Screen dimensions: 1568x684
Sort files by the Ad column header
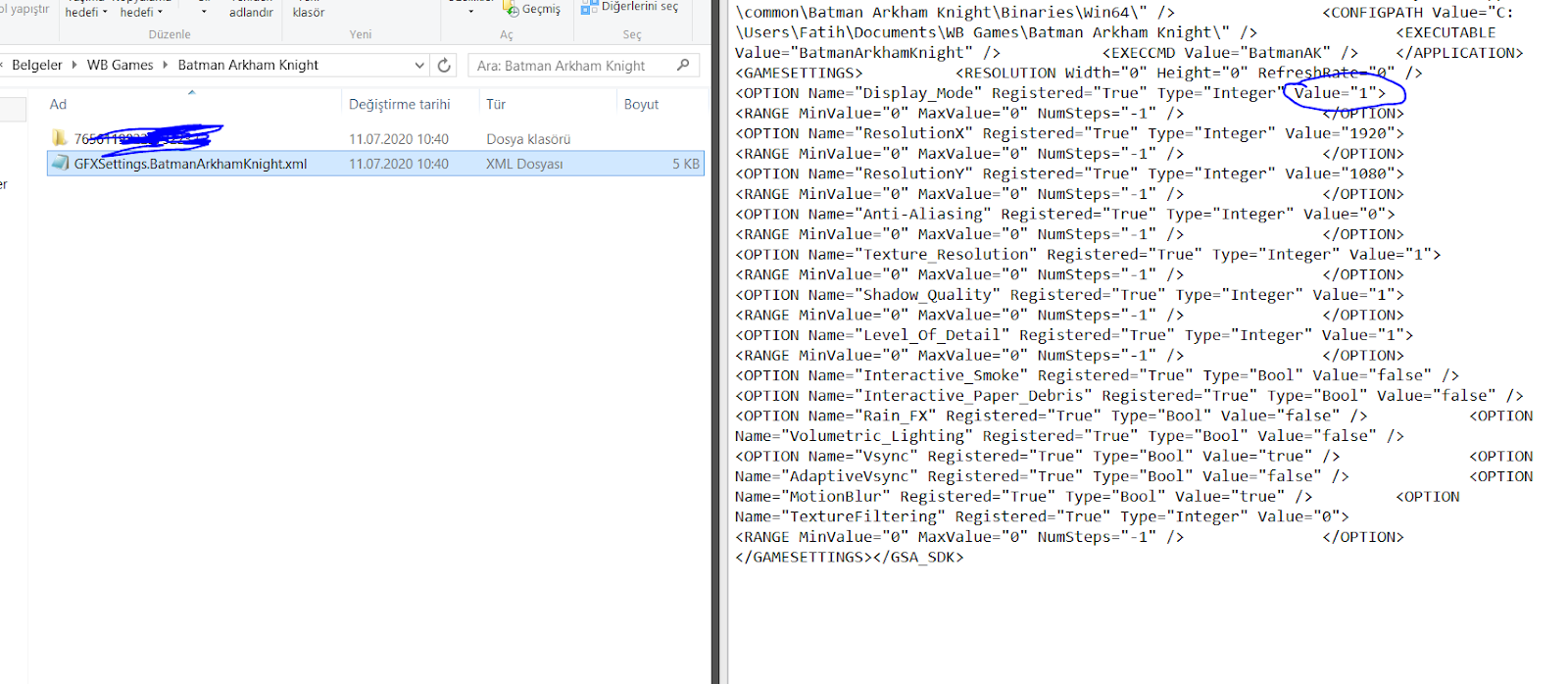coord(58,104)
